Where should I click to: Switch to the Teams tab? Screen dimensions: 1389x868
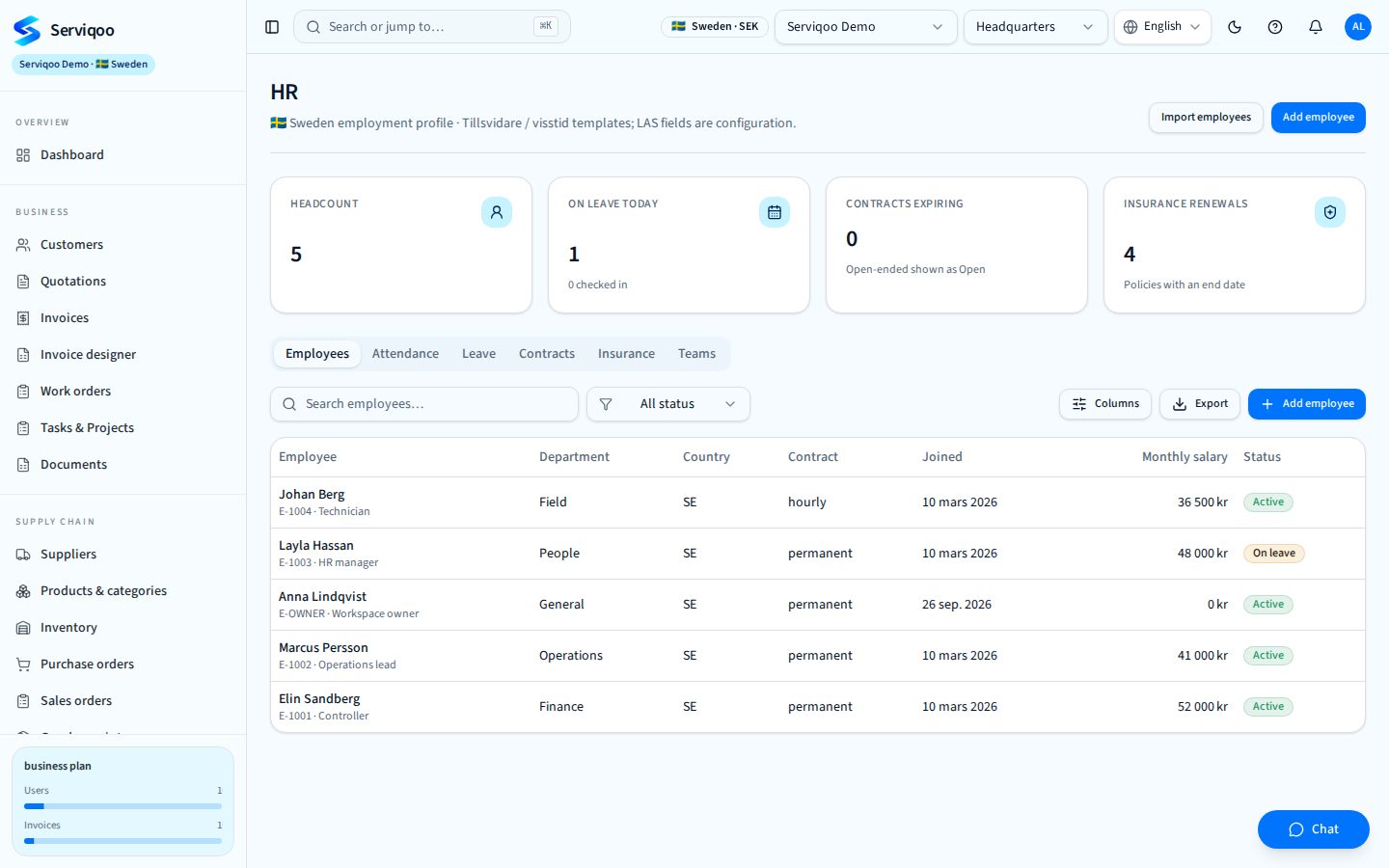696,354
